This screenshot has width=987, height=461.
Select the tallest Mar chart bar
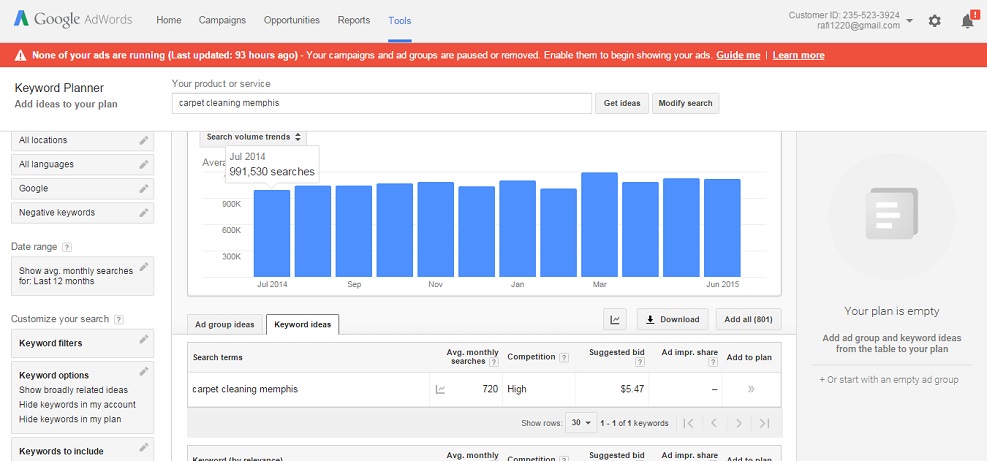pos(599,224)
